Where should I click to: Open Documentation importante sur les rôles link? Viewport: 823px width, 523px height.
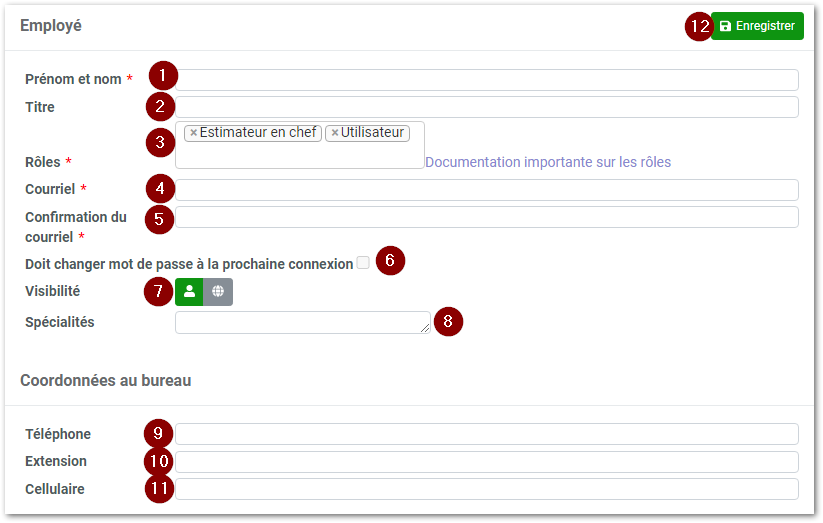[x=548, y=162]
